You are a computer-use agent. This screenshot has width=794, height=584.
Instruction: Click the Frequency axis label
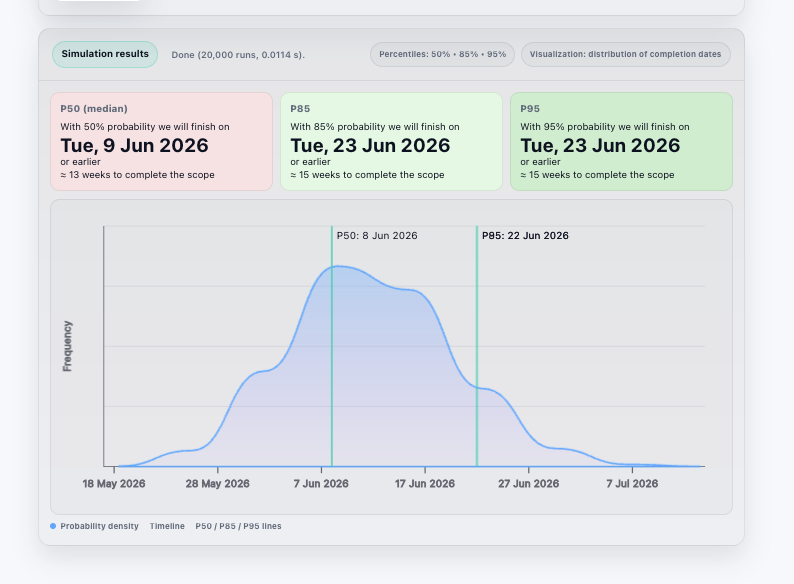68,346
